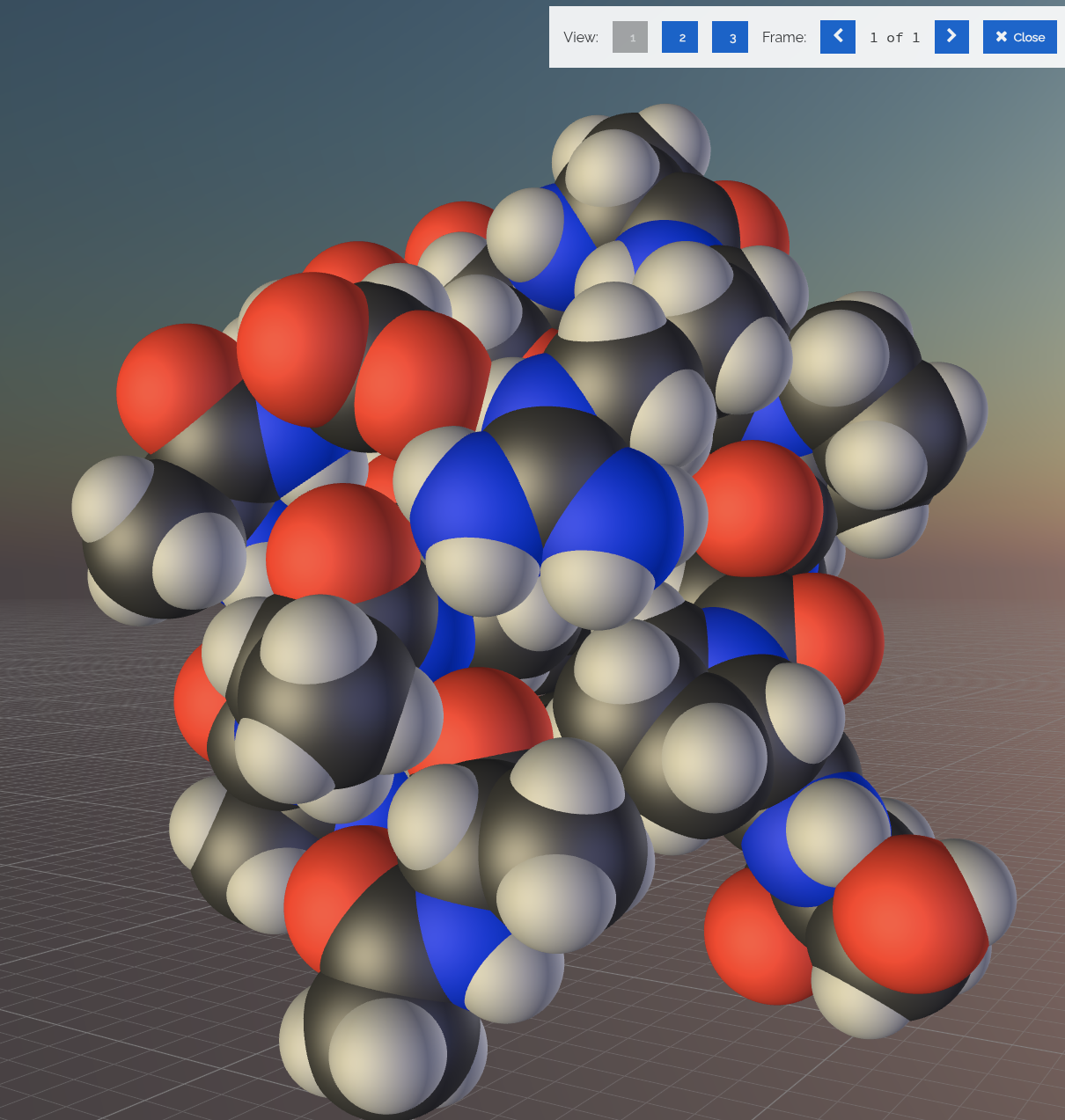This screenshot has height=1120, width=1065.
Task: Select the greyed-out View 1 button
Action: coord(630,37)
